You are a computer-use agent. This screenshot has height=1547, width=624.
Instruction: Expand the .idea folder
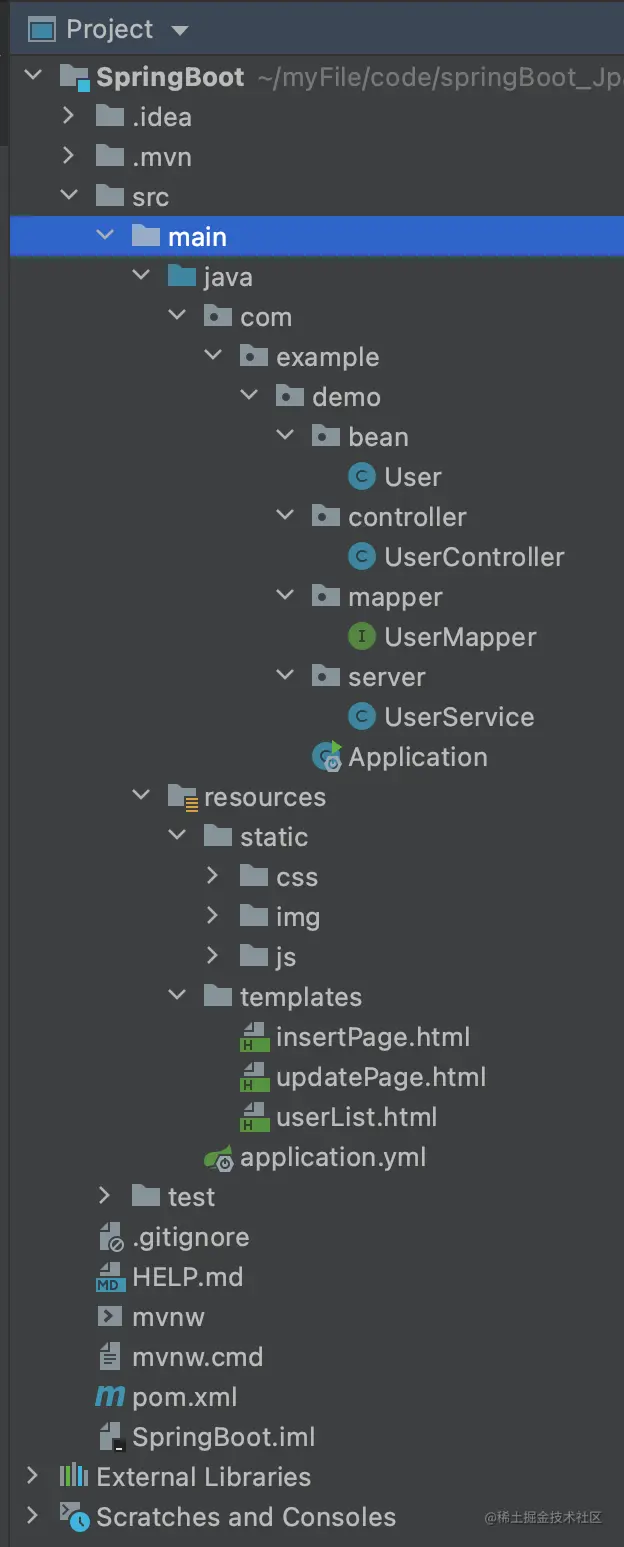click(x=68, y=117)
